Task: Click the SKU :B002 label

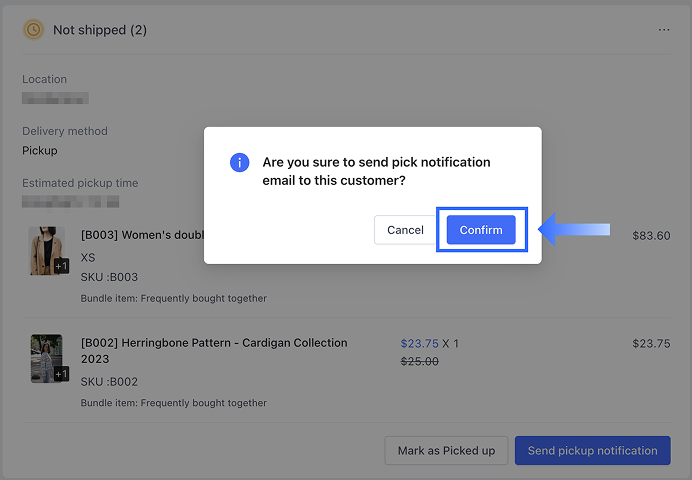Action: (109, 382)
